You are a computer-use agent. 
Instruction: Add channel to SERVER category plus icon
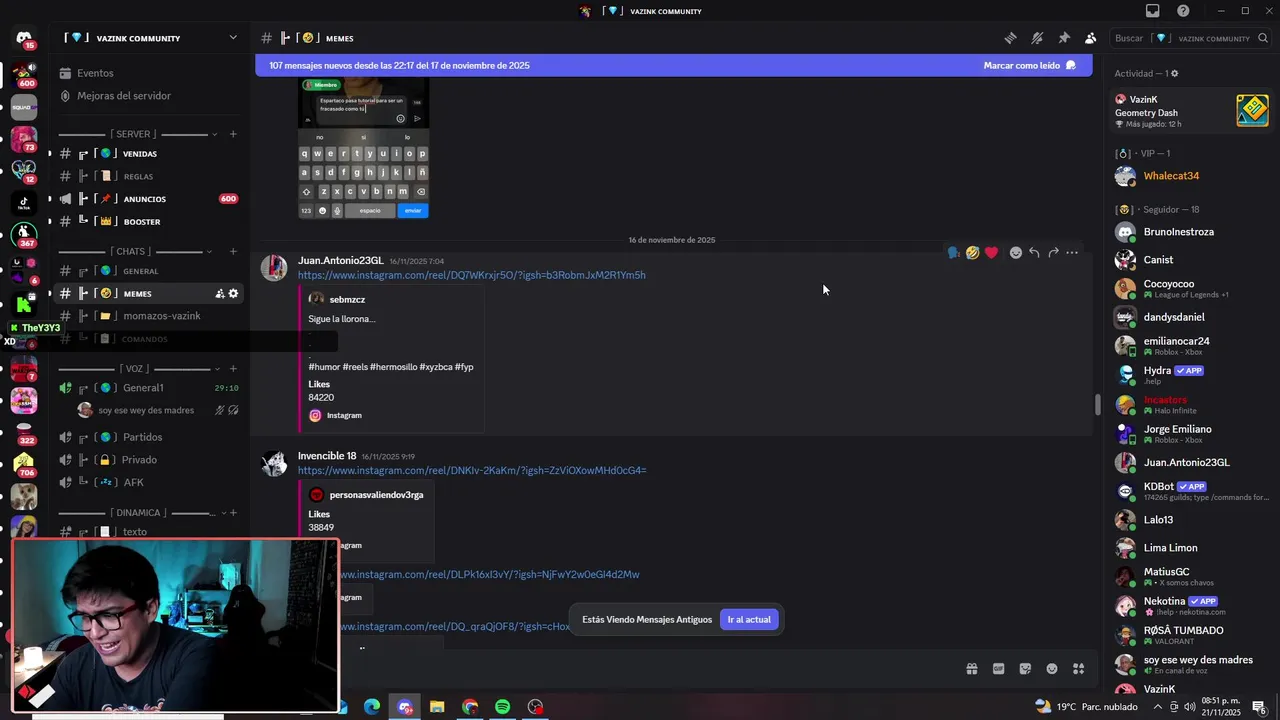pyautogui.click(x=233, y=134)
